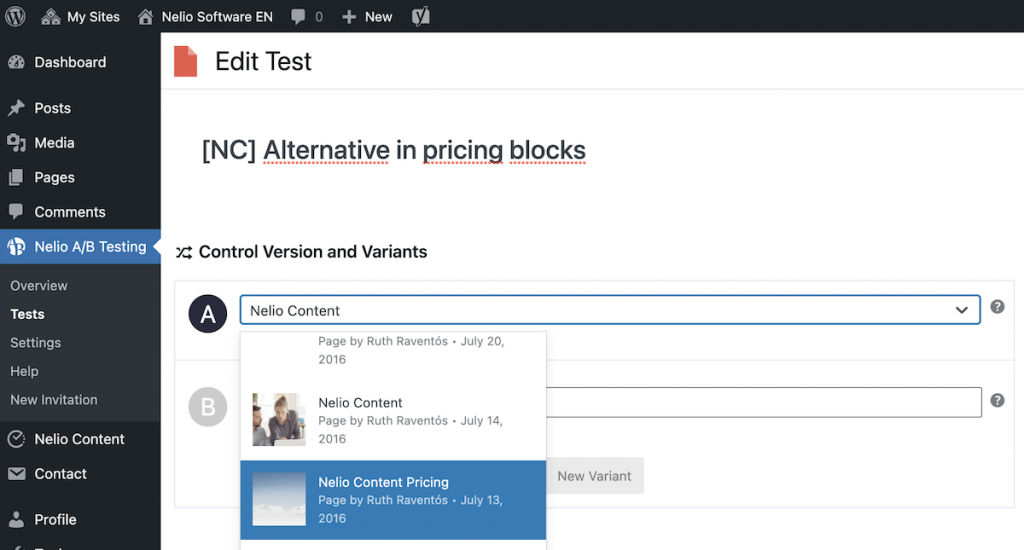Image resolution: width=1024 pixels, height=550 pixels.
Task: Click the Comments speech bubble sidebar icon
Action: 16,211
